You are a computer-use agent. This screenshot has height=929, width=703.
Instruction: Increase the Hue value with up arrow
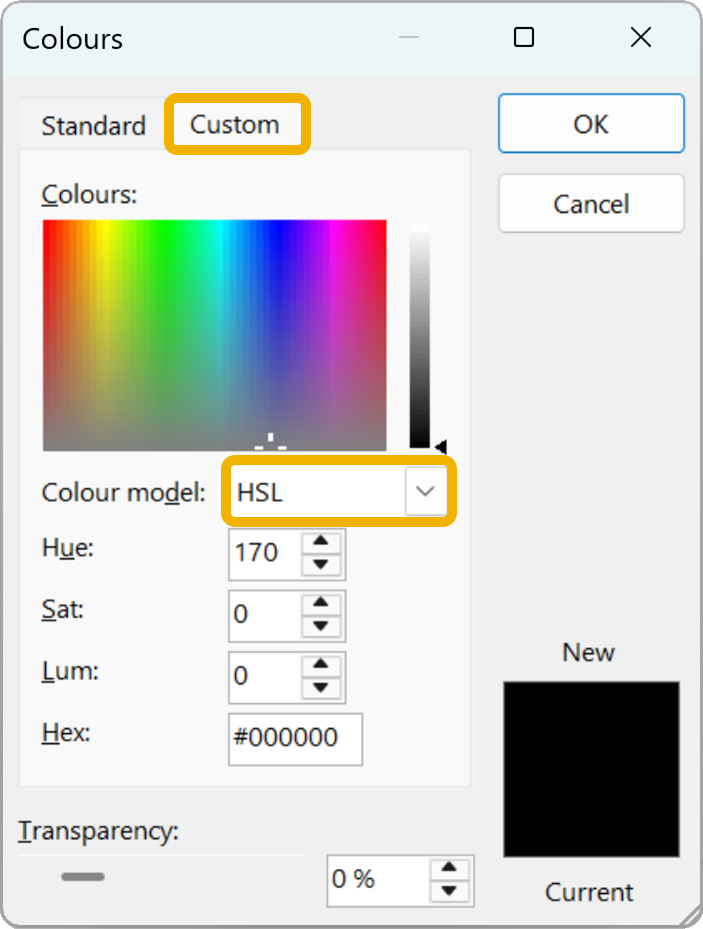(321, 541)
